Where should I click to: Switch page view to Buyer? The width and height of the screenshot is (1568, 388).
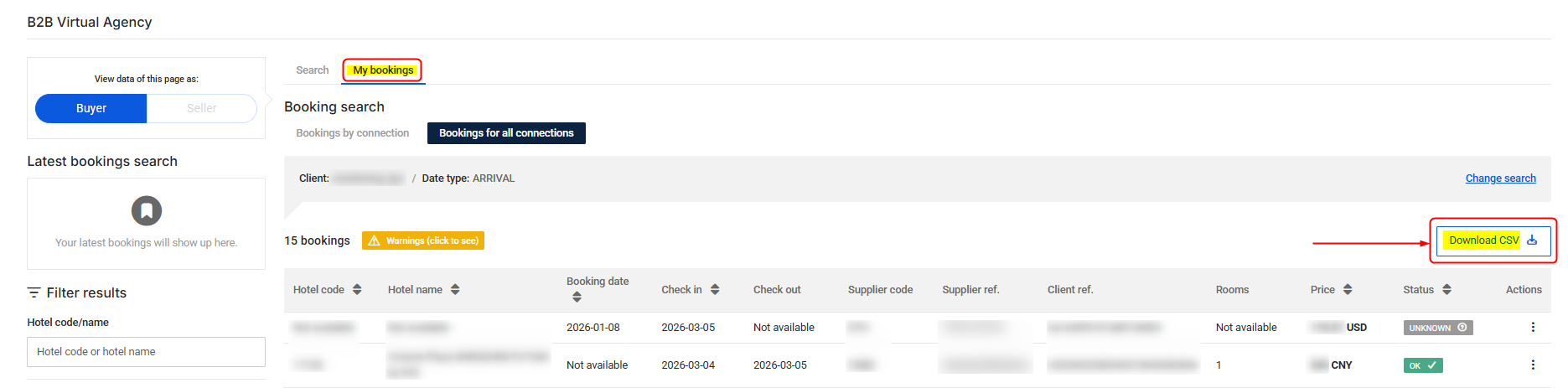point(91,109)
